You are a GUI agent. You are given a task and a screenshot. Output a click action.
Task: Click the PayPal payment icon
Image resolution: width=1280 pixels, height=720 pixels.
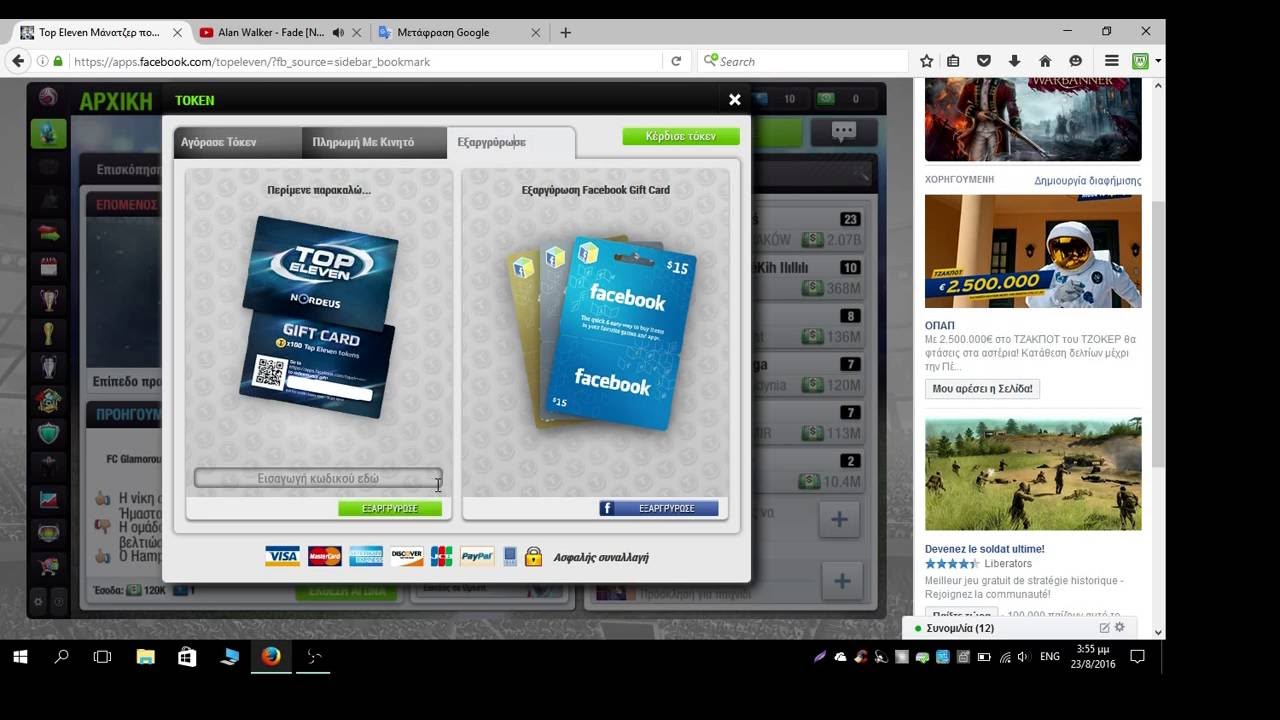[478, 556]
